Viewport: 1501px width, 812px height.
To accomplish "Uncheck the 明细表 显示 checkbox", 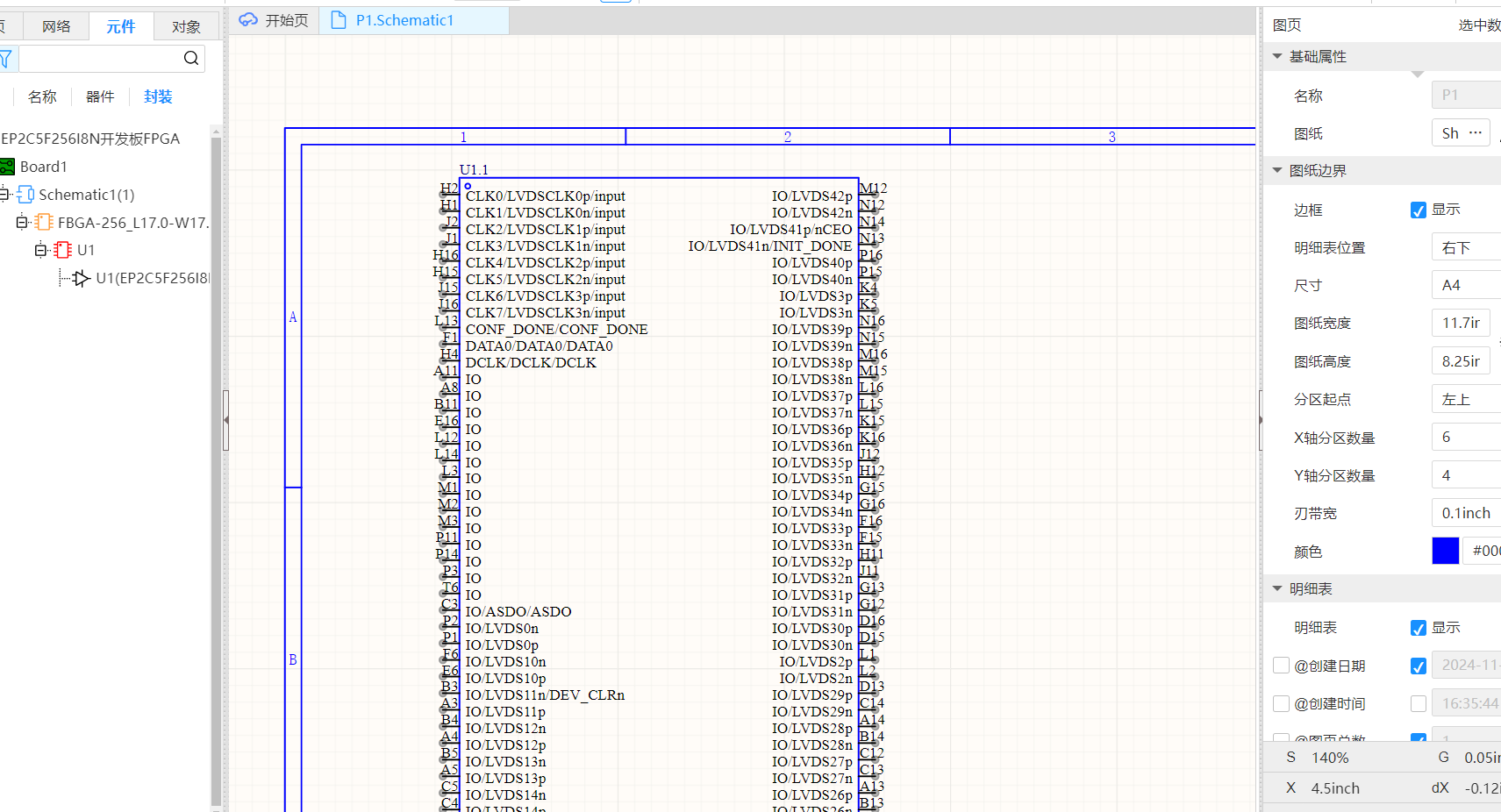I will point(1418,628).
